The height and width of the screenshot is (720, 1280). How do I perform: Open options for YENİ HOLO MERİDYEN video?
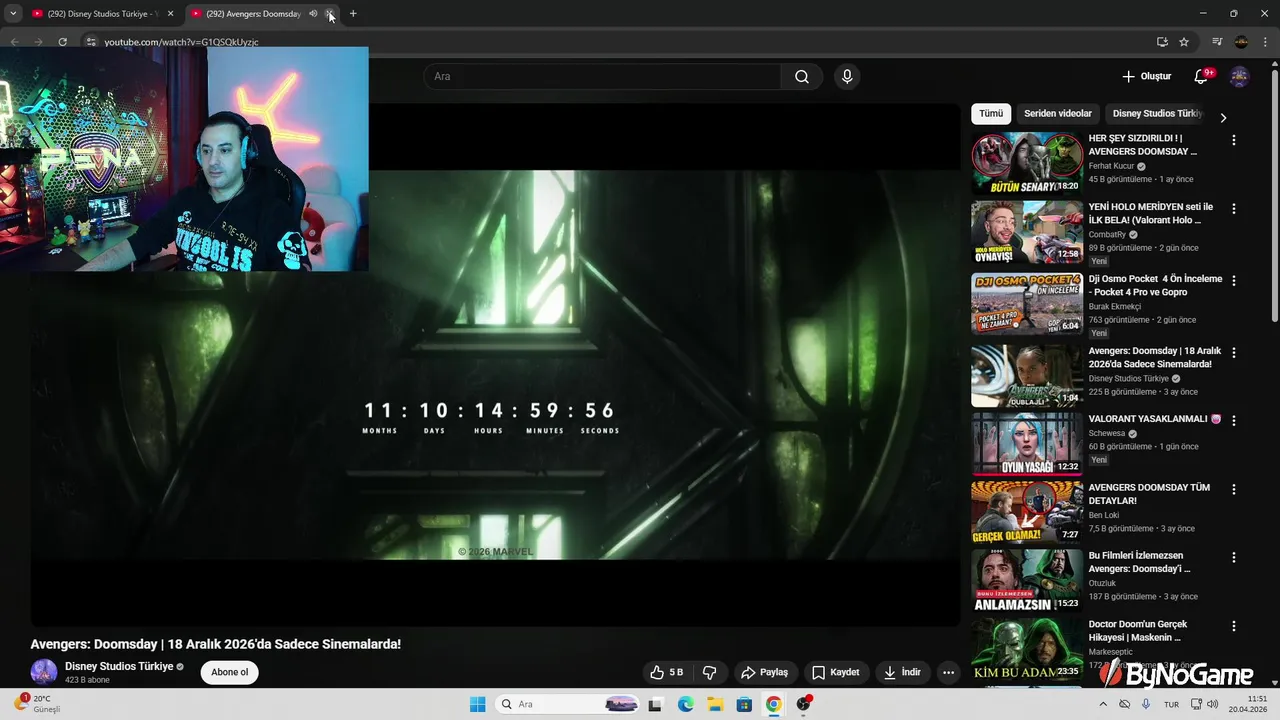point(1233,209)
